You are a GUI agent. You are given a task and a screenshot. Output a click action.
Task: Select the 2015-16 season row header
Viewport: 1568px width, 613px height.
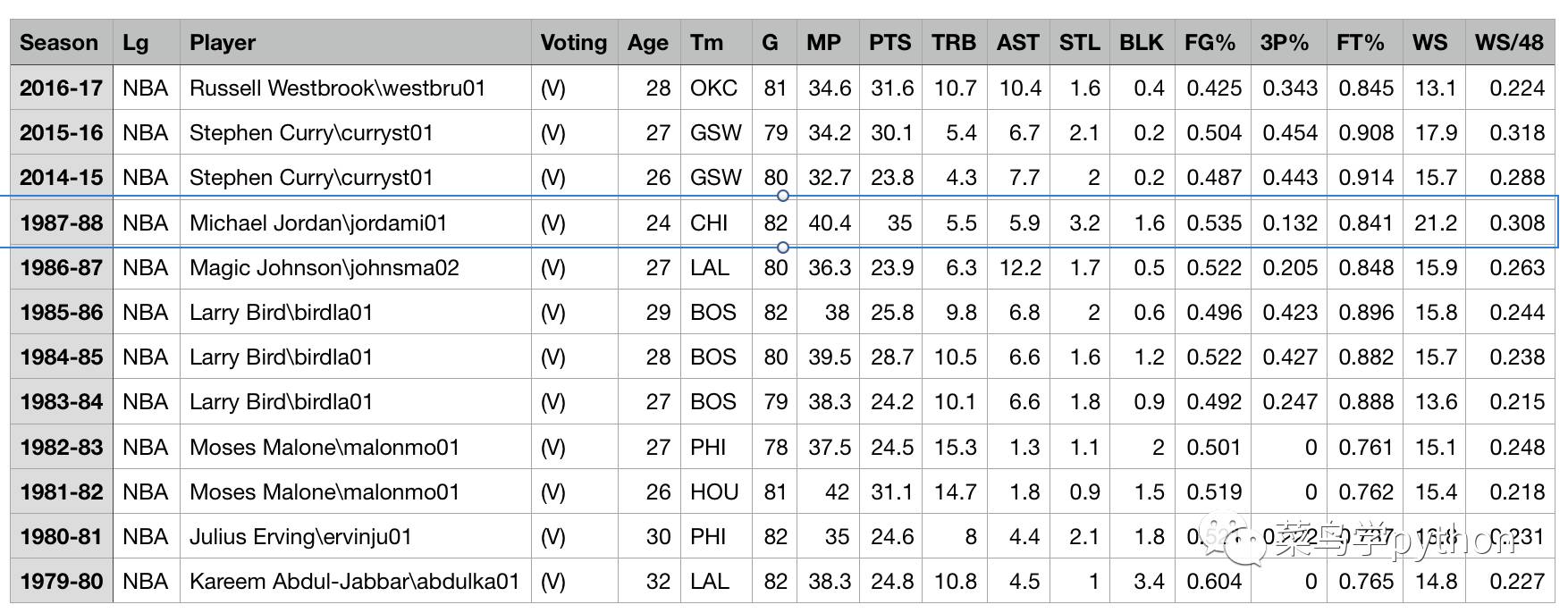point(61,133)
